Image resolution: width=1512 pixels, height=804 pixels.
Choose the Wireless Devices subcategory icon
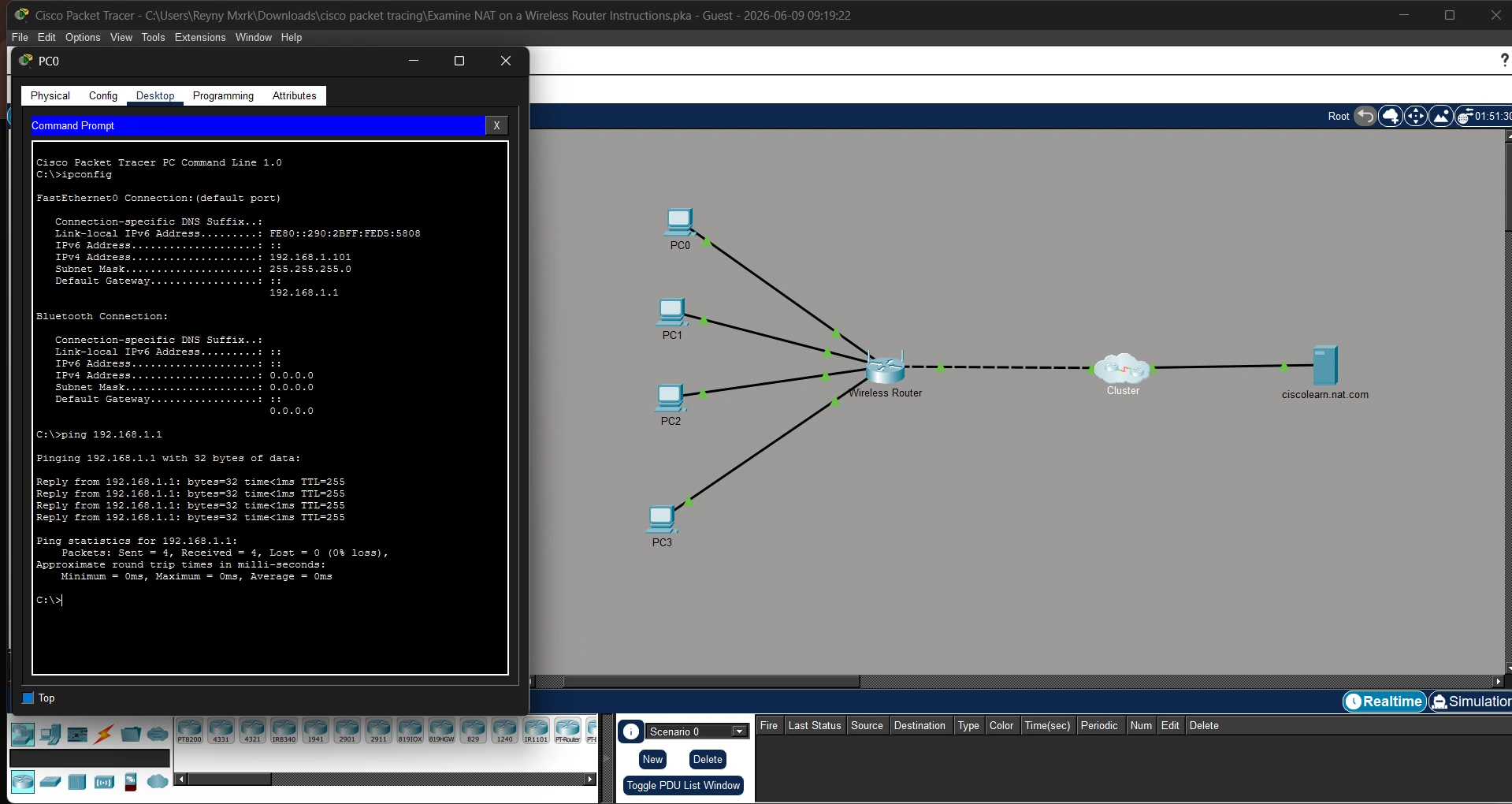point(104,782)
